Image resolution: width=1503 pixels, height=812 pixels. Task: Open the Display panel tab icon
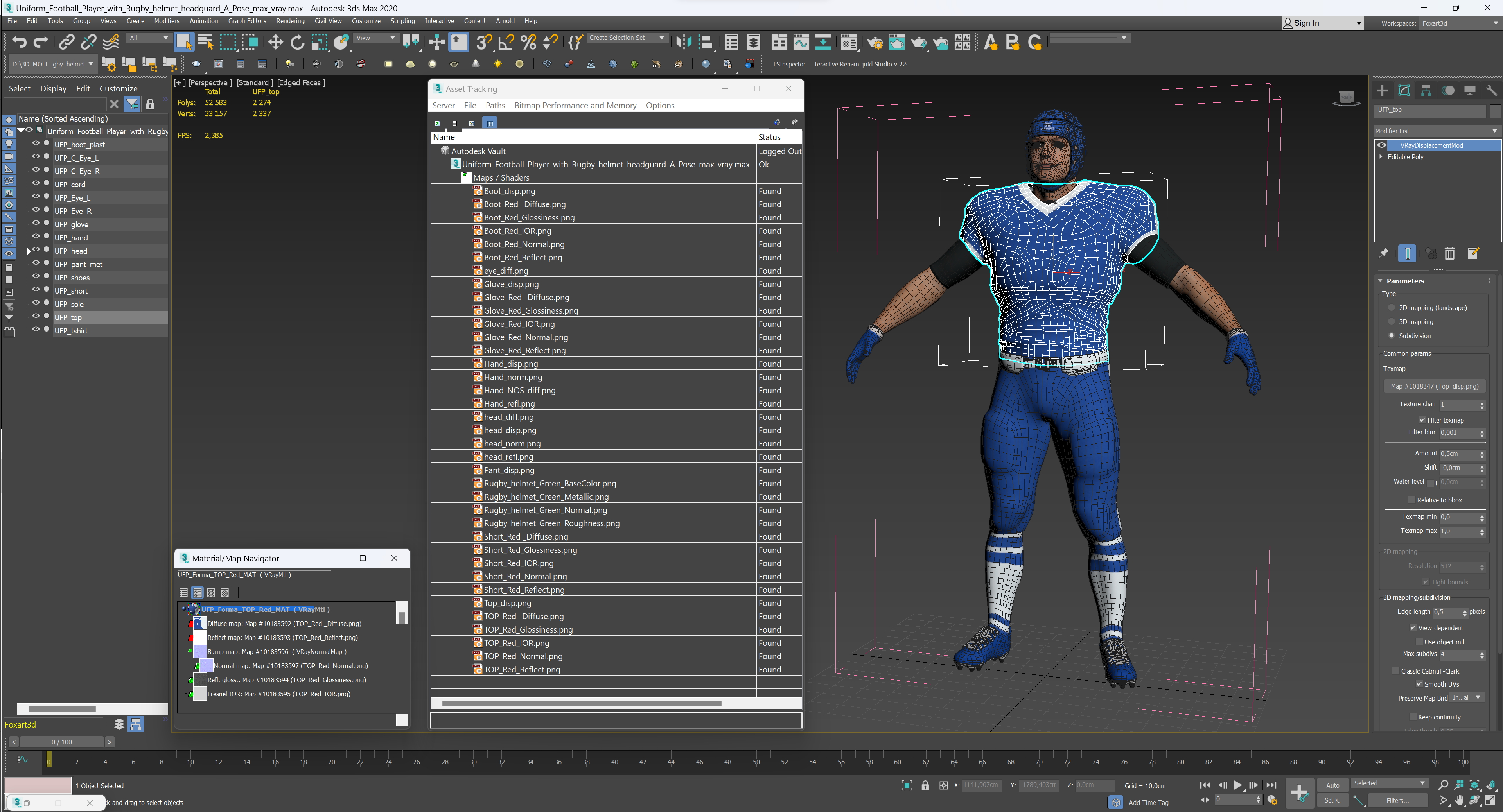coord(1469,90)
